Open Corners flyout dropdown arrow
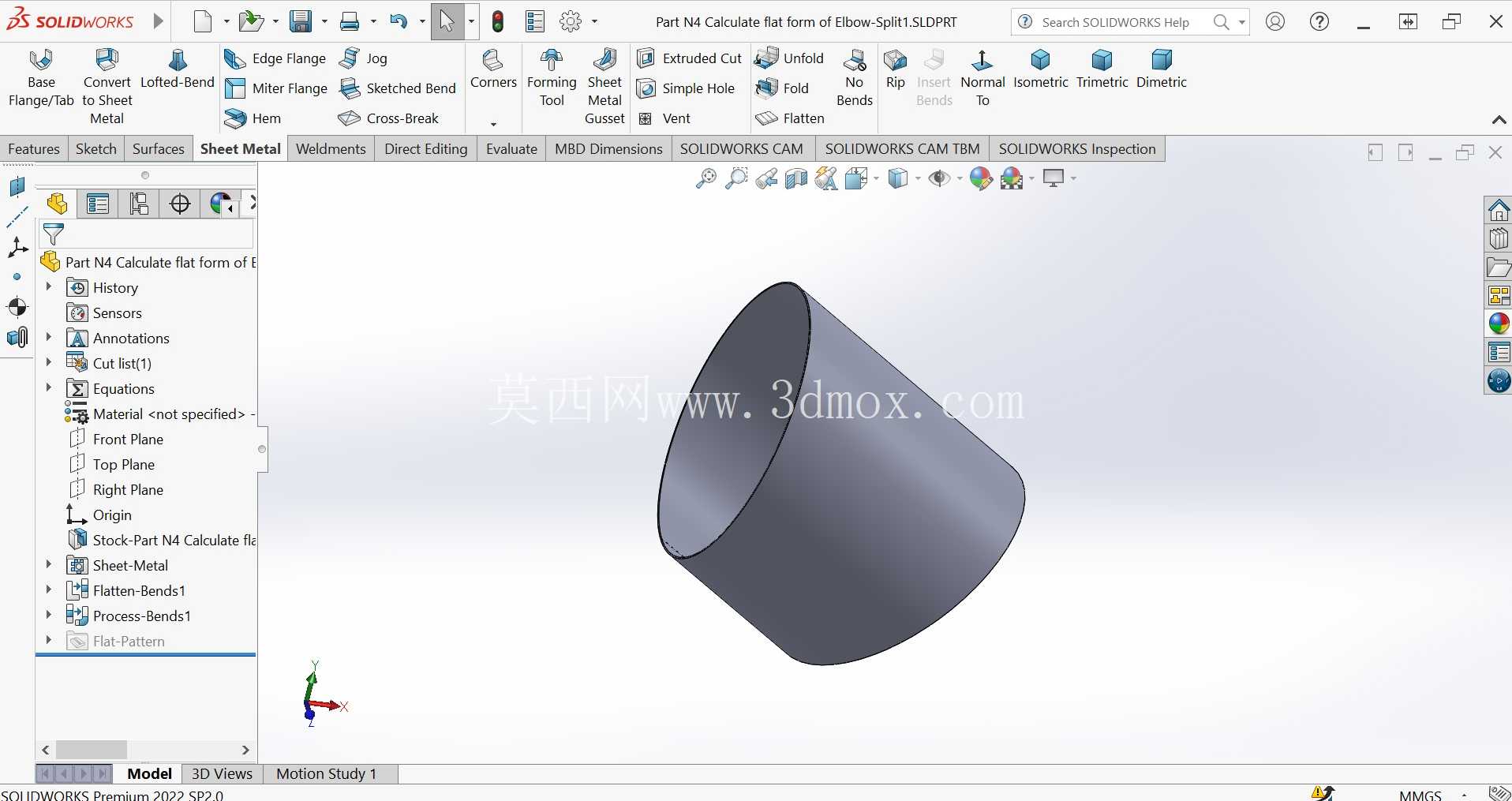 pyautogui.click(x=493, y=124)
